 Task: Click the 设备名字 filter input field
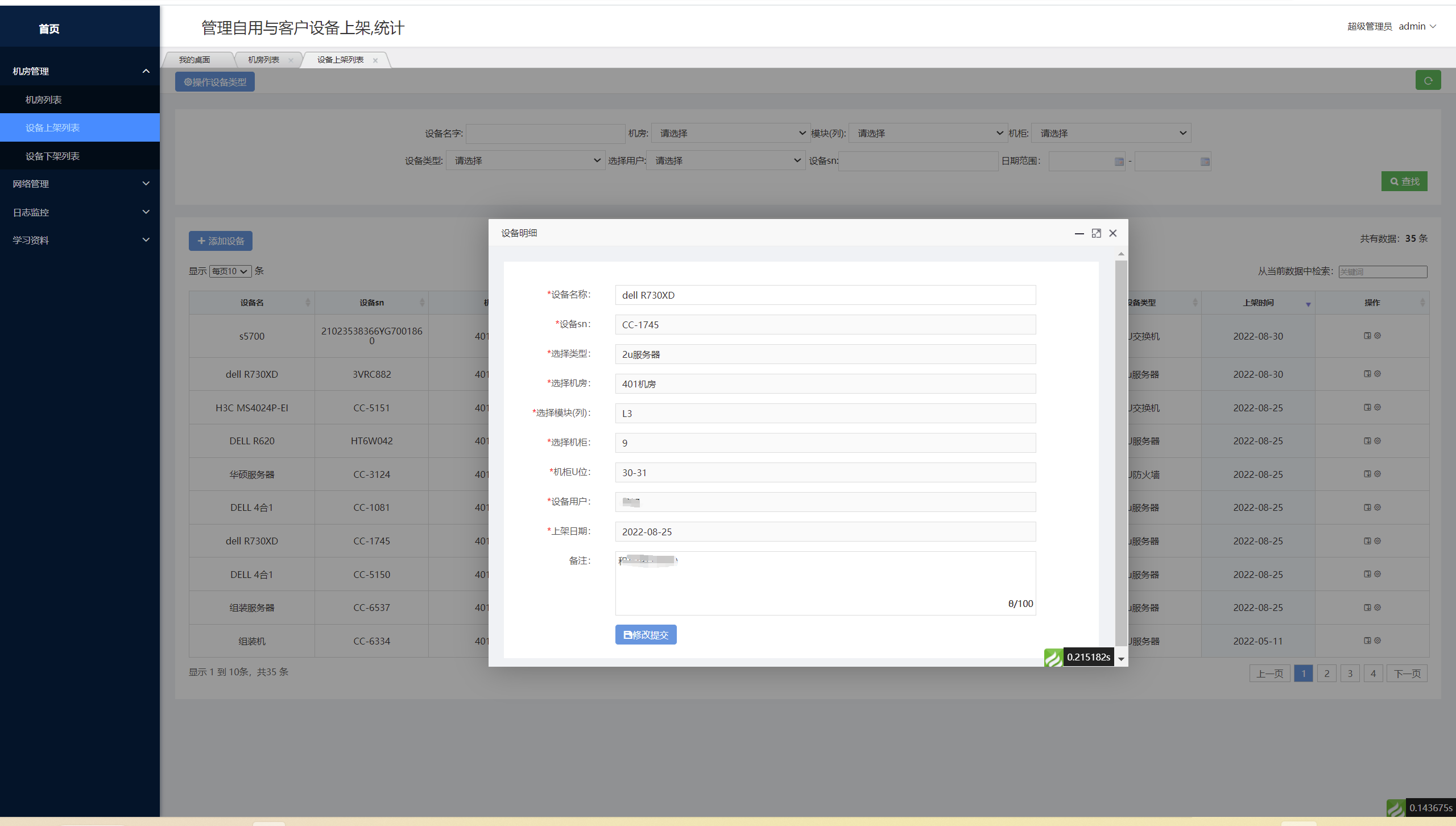[x=545, y=134]
